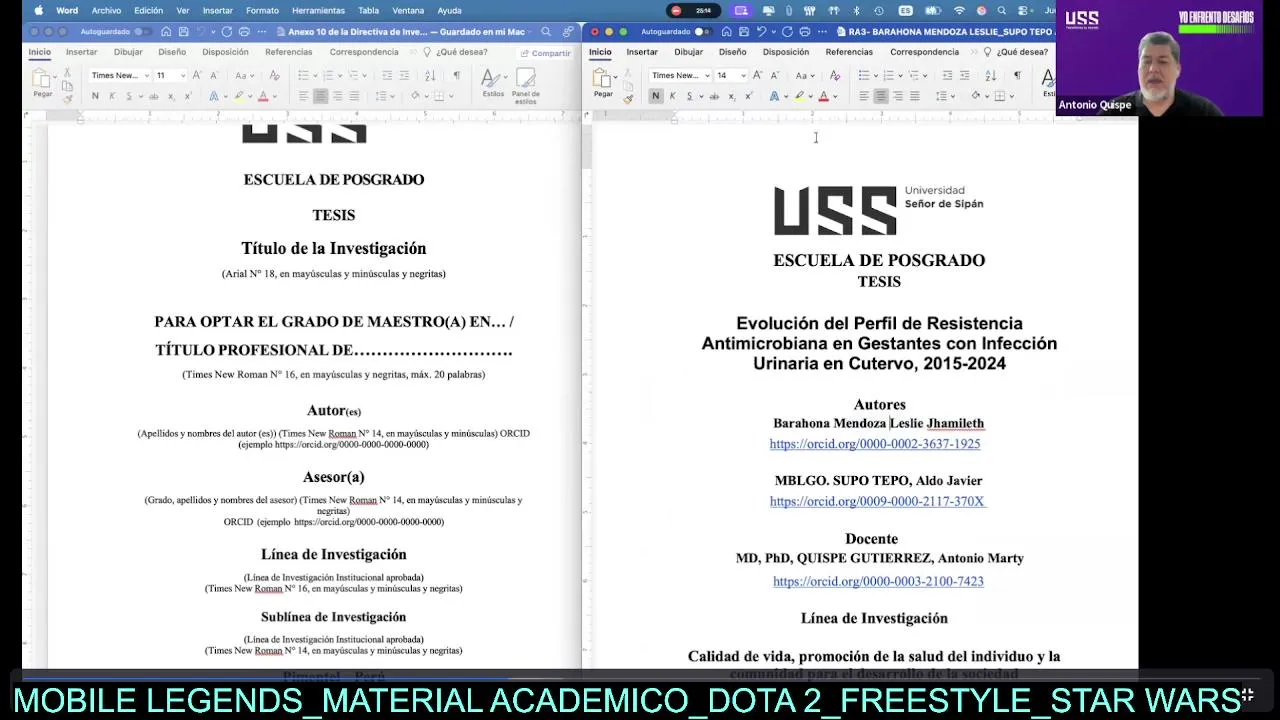Show paragraph marks in left window
This screenshot has width=1280, height=720.
[456, 75]
